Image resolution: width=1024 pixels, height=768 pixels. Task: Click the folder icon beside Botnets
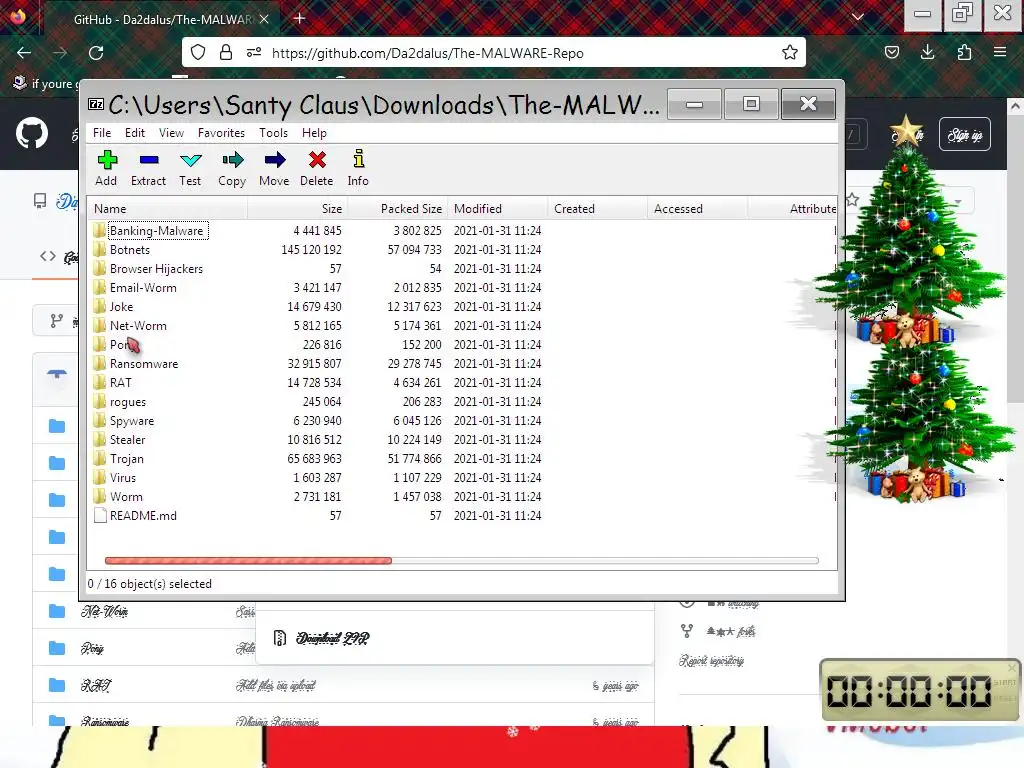pos(99,249)
